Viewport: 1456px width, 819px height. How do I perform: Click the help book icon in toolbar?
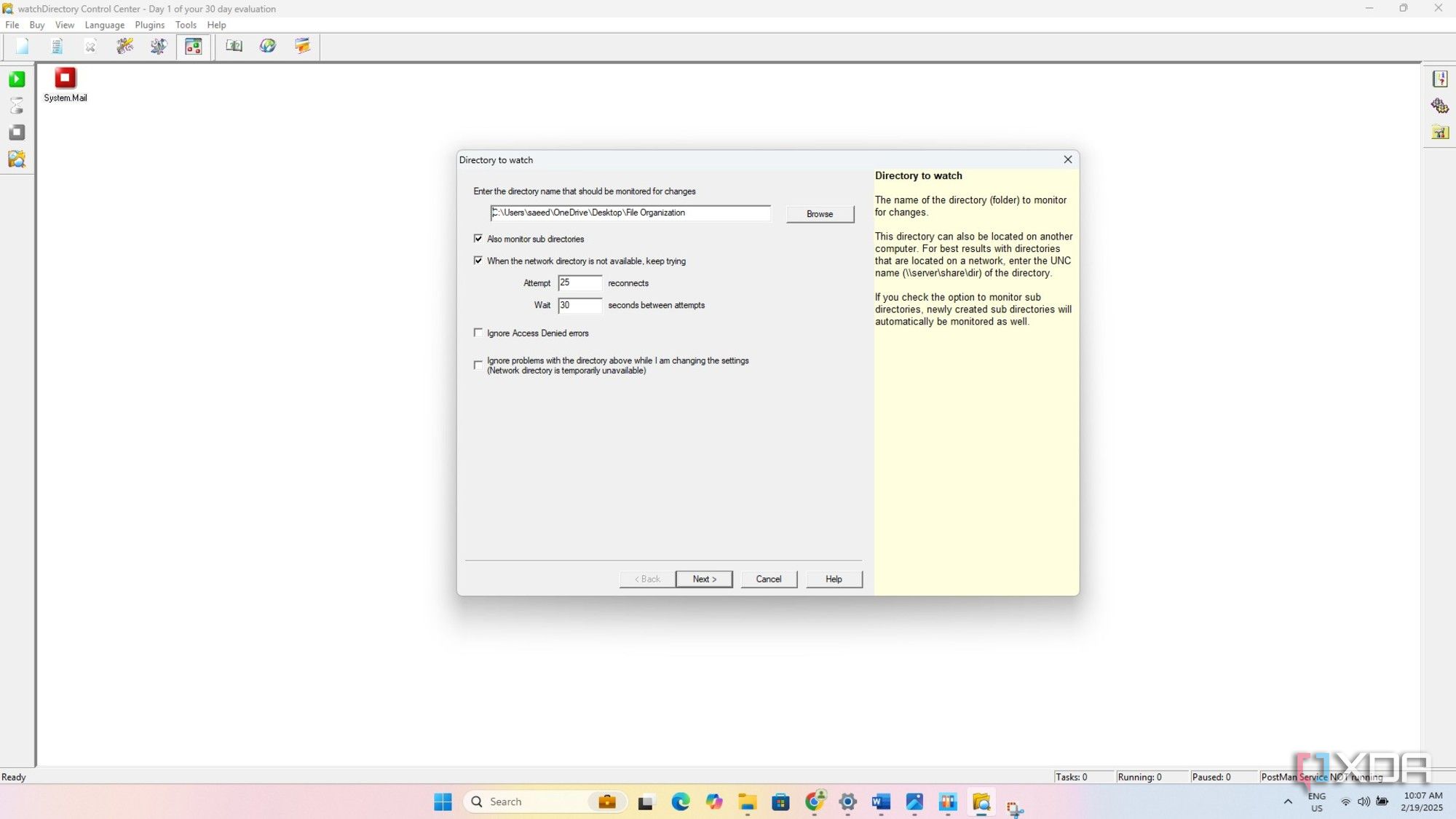[234, 47]
